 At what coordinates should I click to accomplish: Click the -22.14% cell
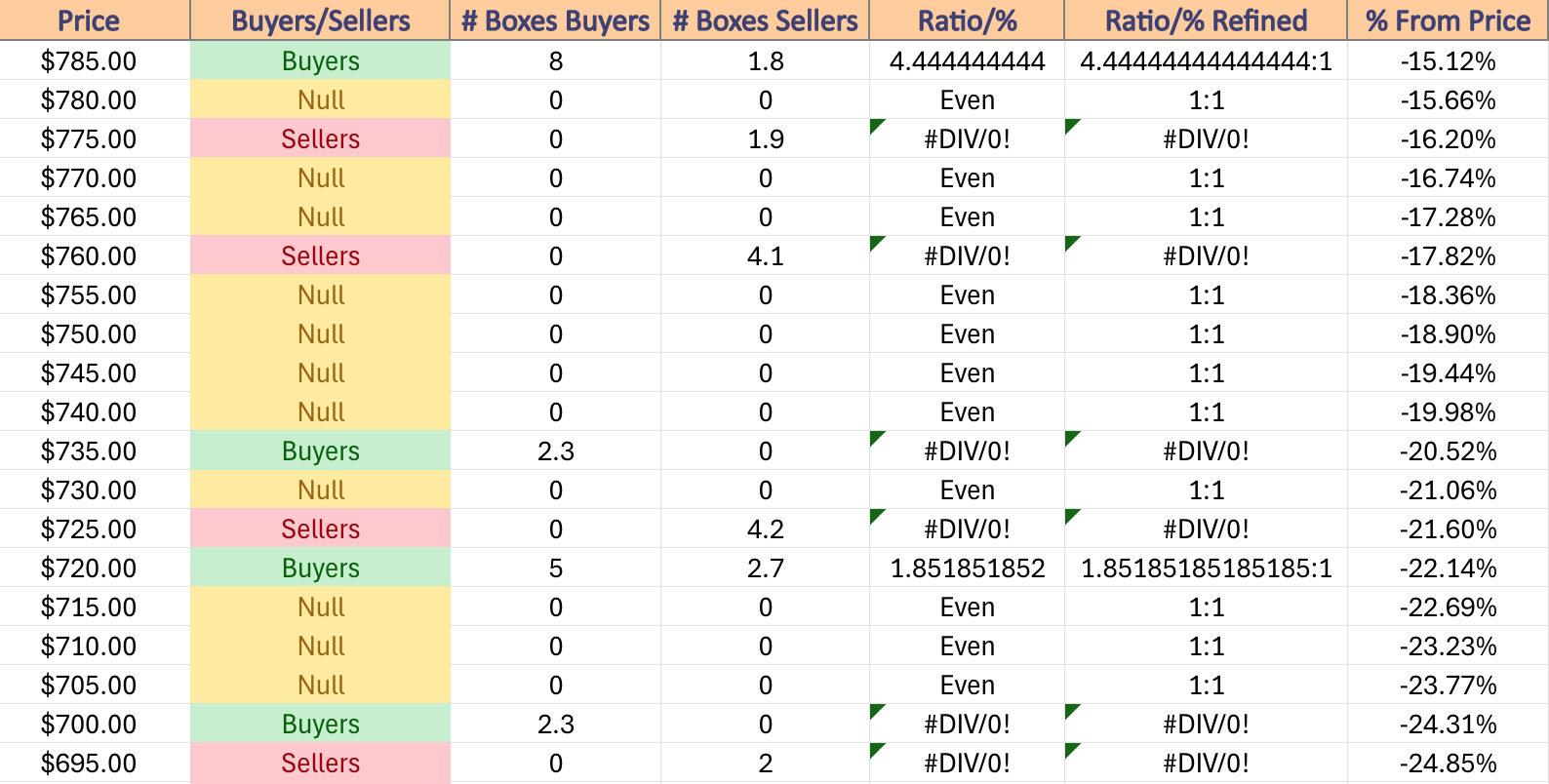click(x=1448, y=568)
